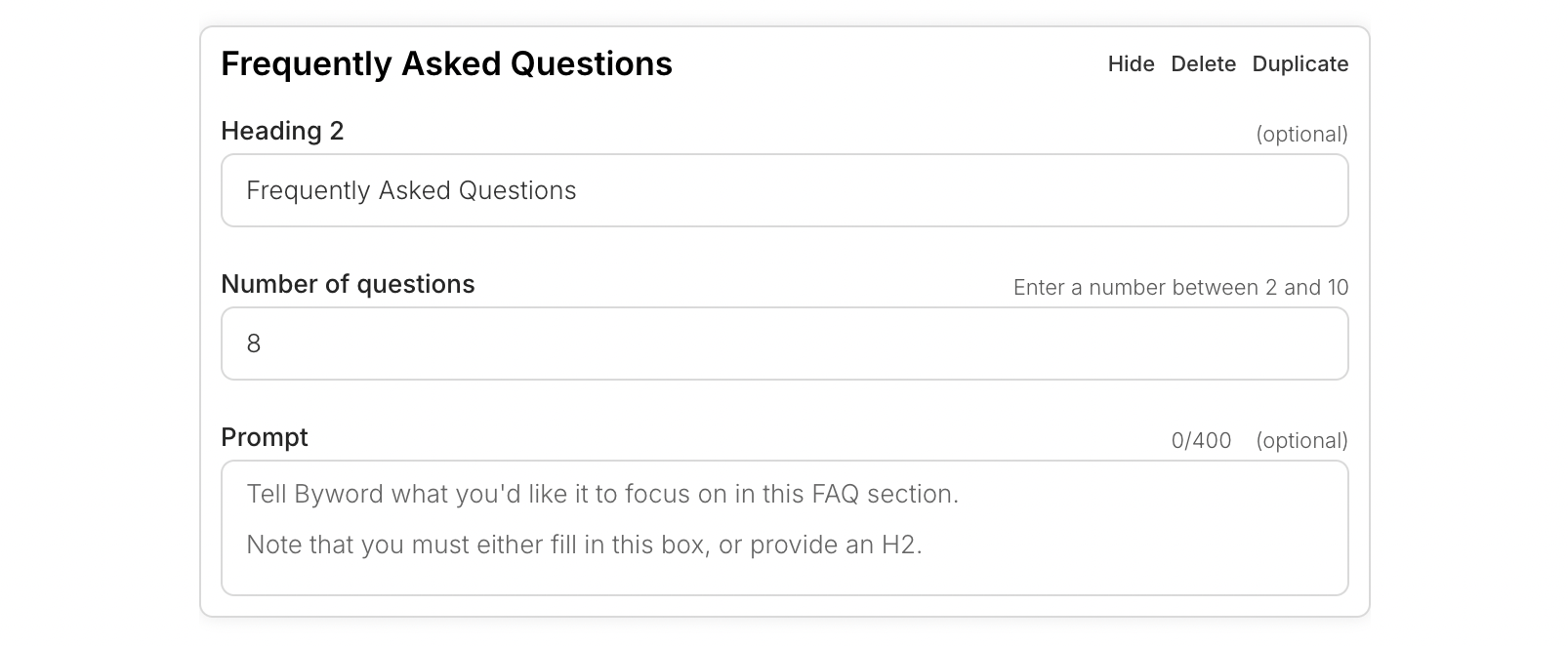Image resolution: width=1568 pixels, height=646 pixels.
Task: Select the Number of questions field
Action: (784, 343)
